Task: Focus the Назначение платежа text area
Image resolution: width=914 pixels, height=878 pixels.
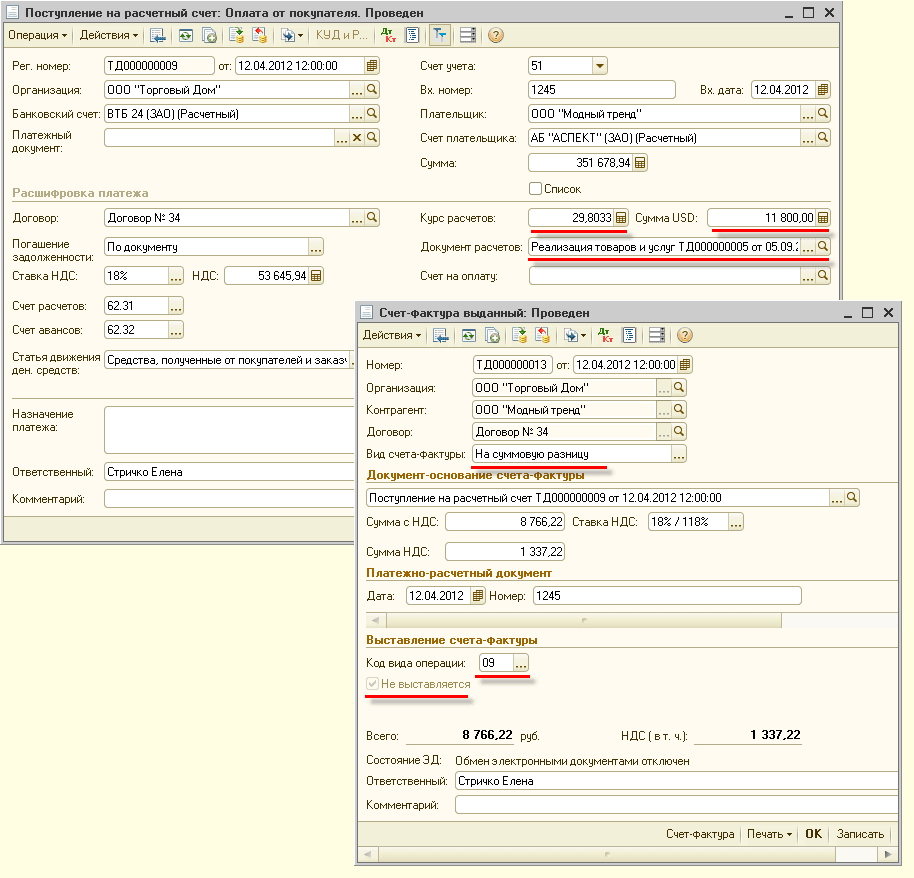Action: pos(229,430)
